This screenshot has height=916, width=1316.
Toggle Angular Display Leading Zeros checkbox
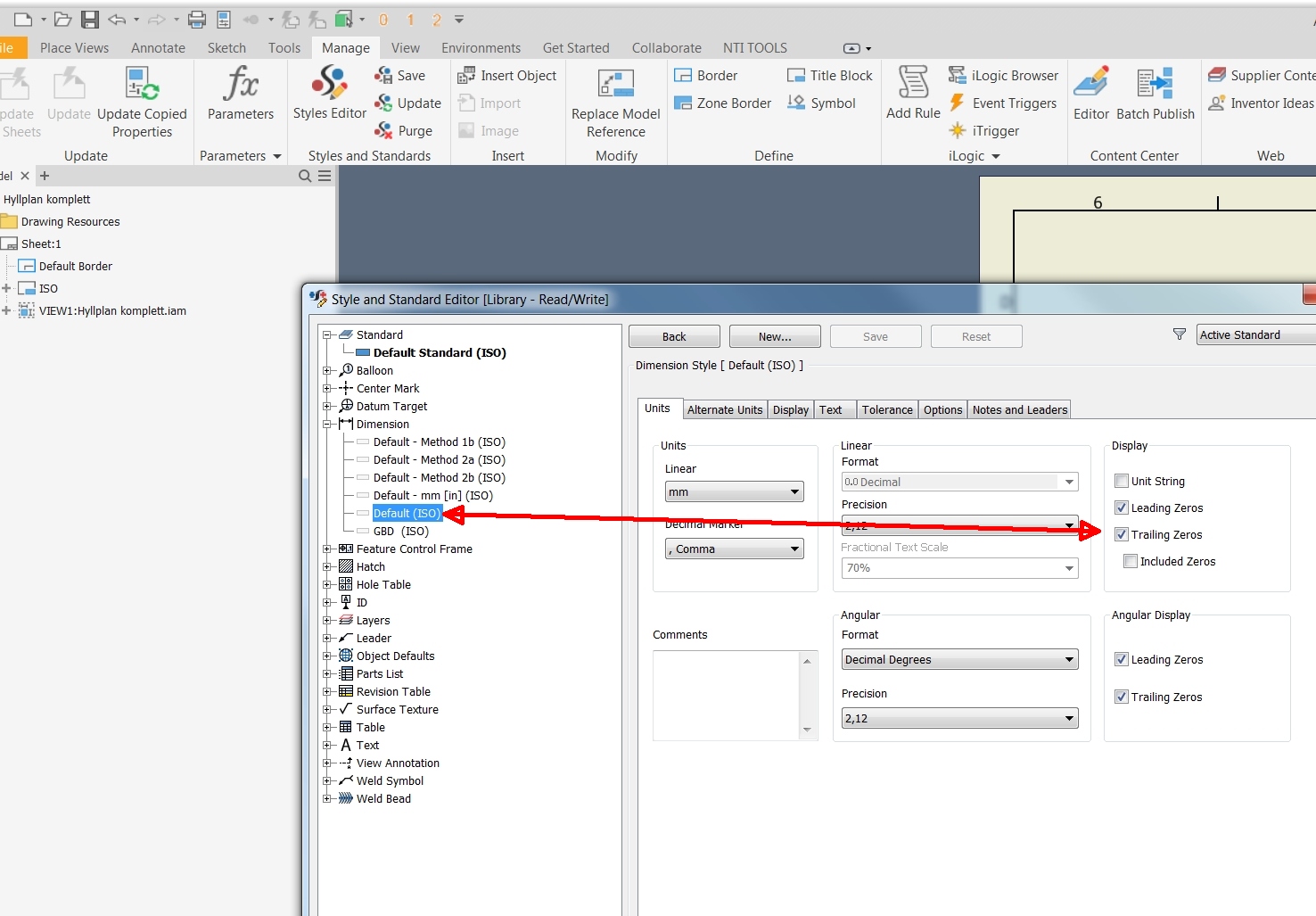click(x=1122, y=659)
